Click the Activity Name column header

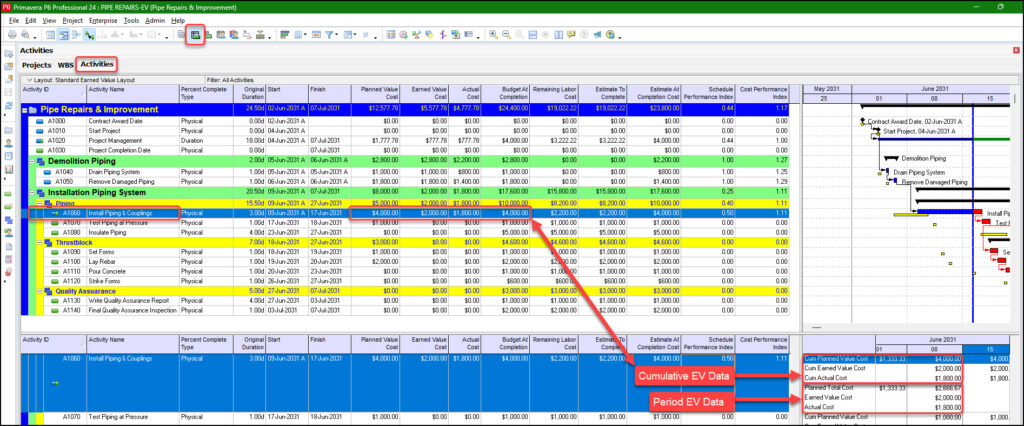click(x=133, y=93)
